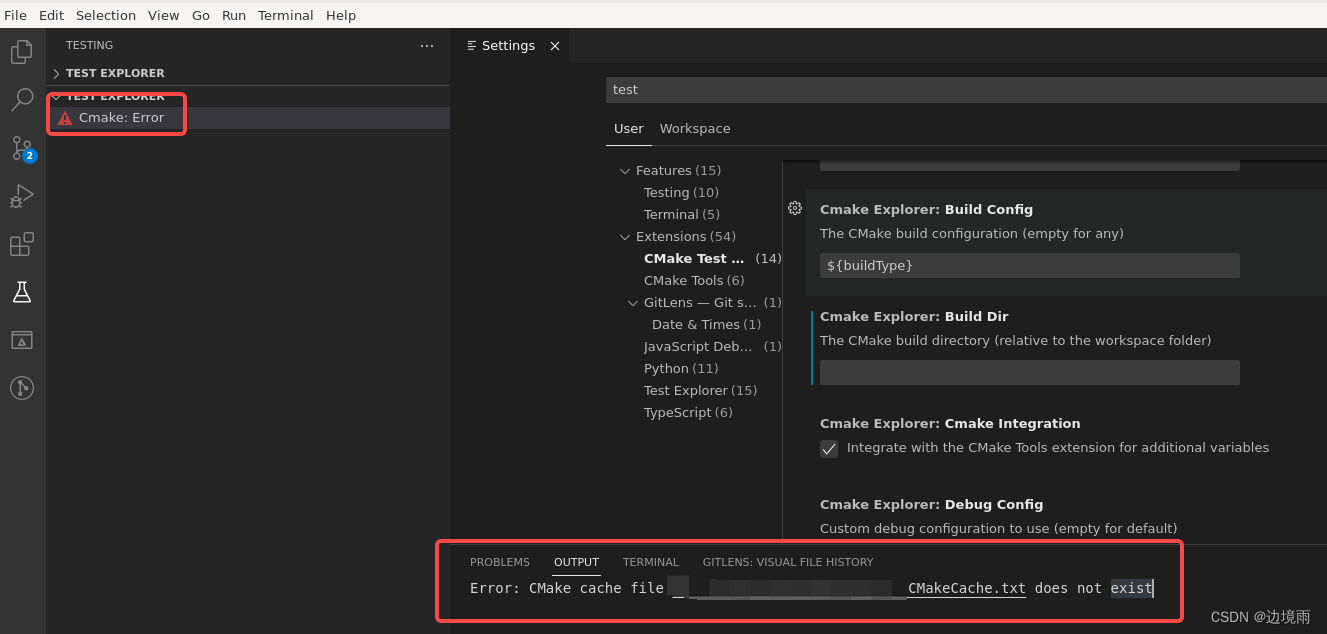Screen dimensions: 1327x634
Task: Open the Search sidebar icon
Action: (21, 100)
